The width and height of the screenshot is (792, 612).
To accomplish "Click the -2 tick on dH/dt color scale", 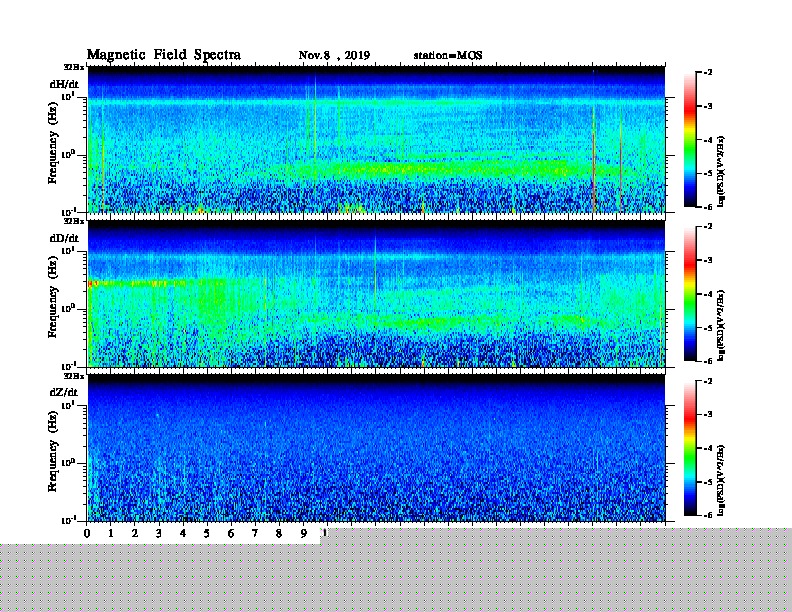I will (708, 73).
